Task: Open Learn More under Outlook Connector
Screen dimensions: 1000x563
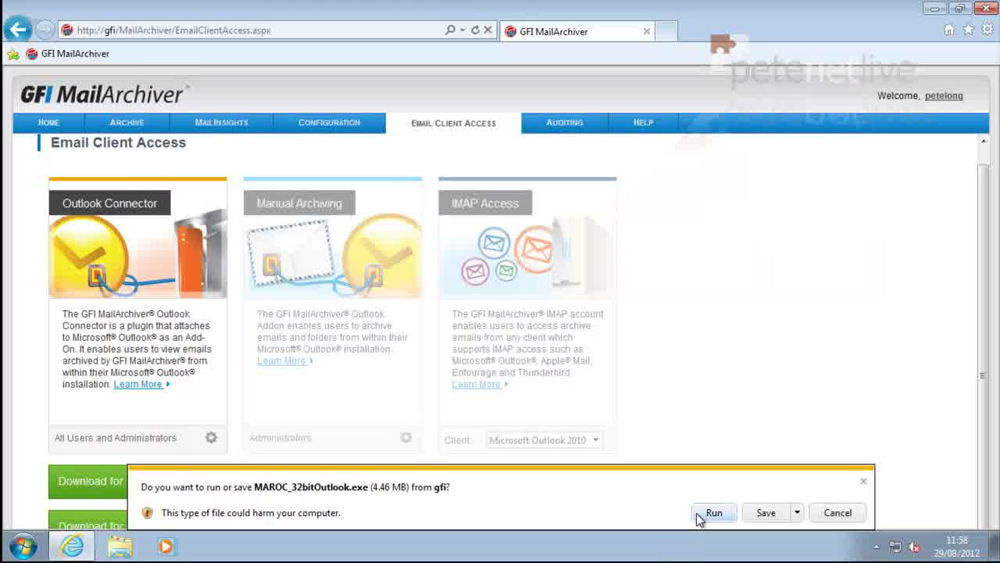Action: (x=138, y=384)
